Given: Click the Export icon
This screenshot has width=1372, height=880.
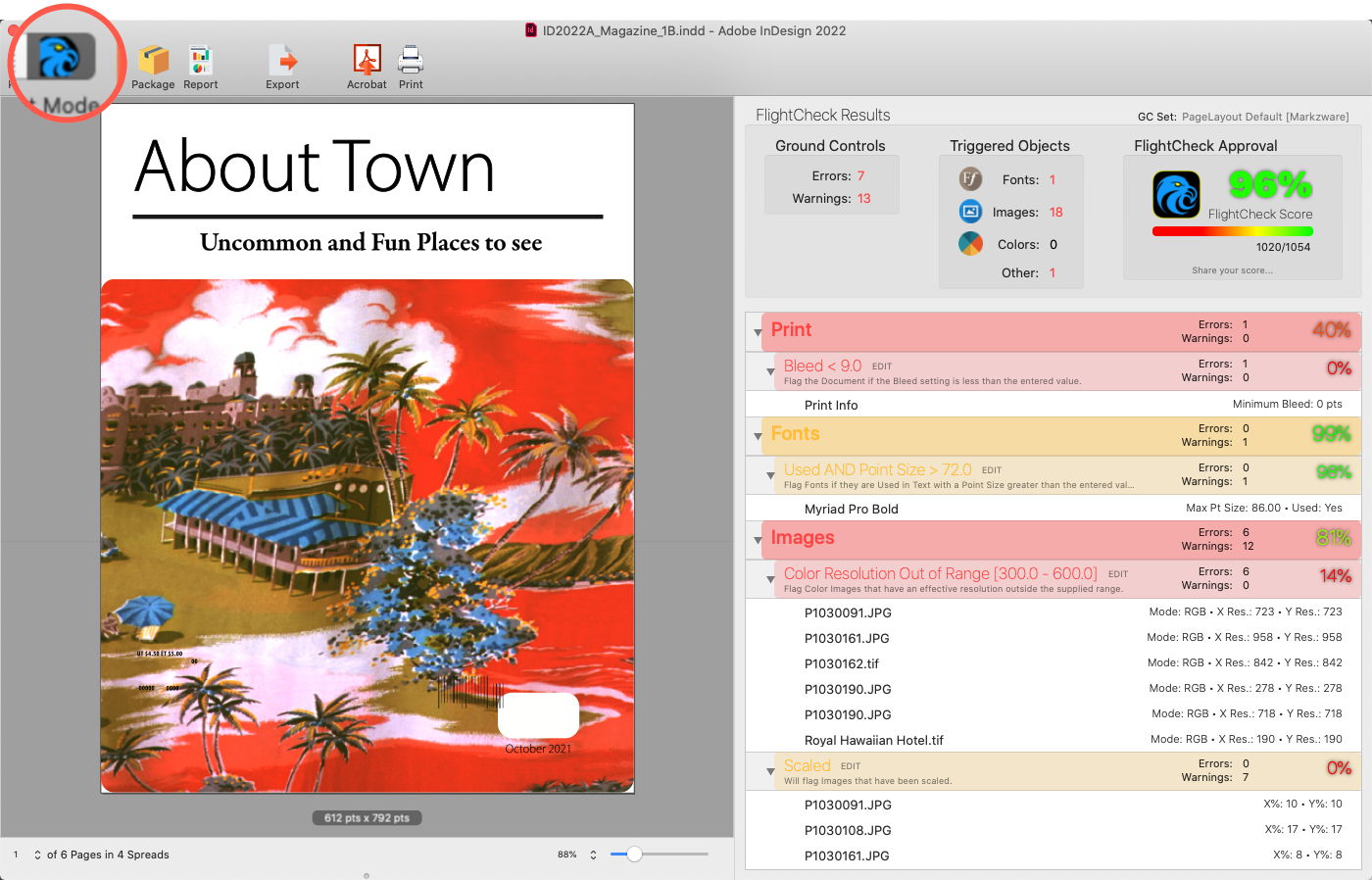Looking at the screenshot, I should pyautogui.click(x=283, y=61).
